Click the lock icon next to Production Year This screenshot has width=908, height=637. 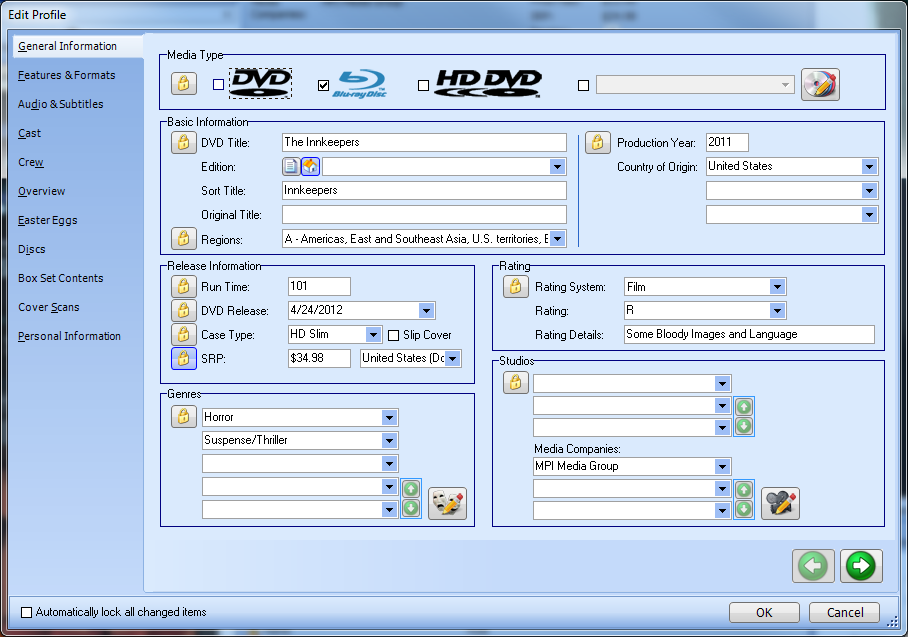click(x=597, y=143)
